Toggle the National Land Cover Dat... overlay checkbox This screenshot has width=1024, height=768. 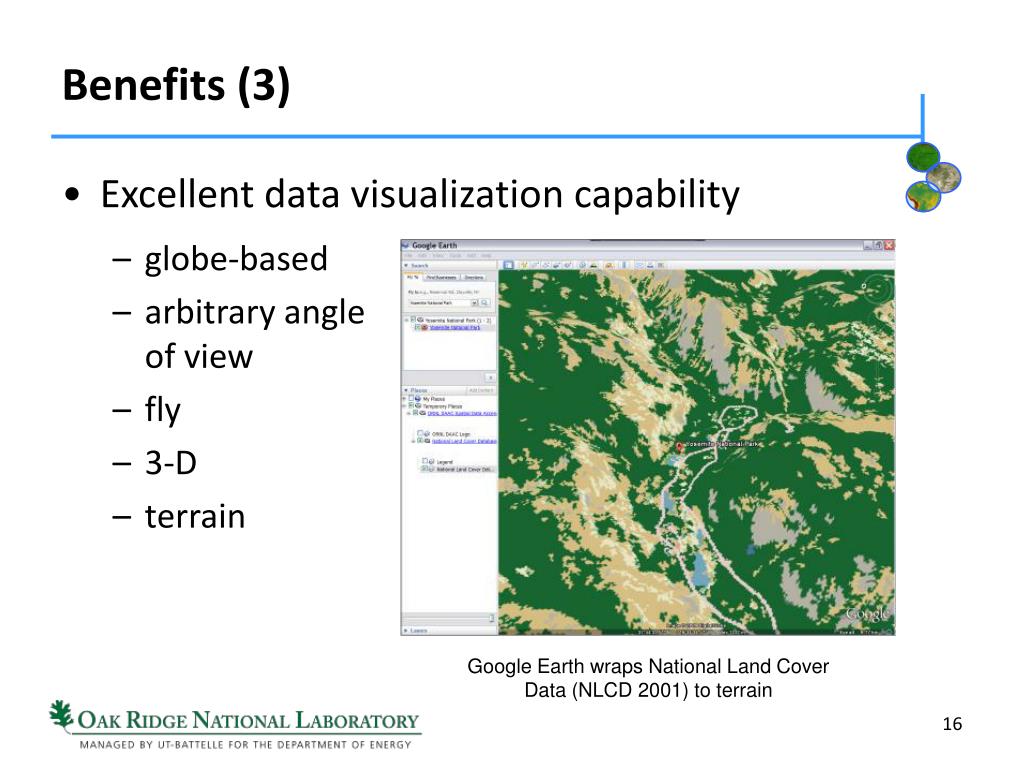pyautogui.click(x=424, y=469)
